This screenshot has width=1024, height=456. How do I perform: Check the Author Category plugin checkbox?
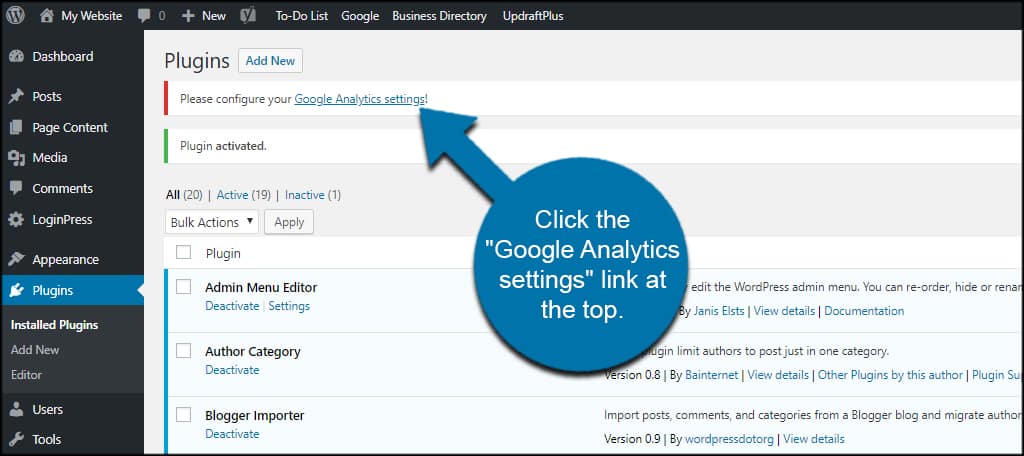184,351
